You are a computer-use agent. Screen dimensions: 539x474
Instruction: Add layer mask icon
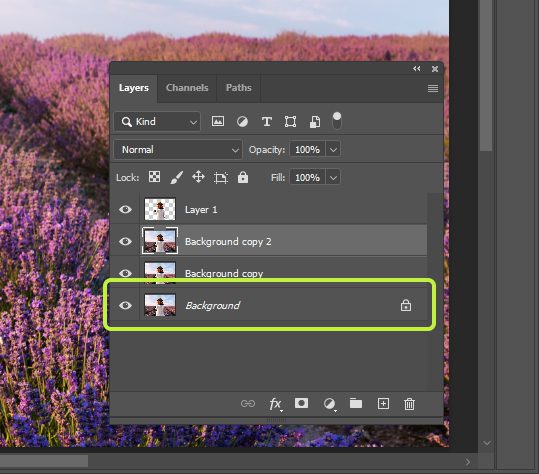(x=301, y=403)
